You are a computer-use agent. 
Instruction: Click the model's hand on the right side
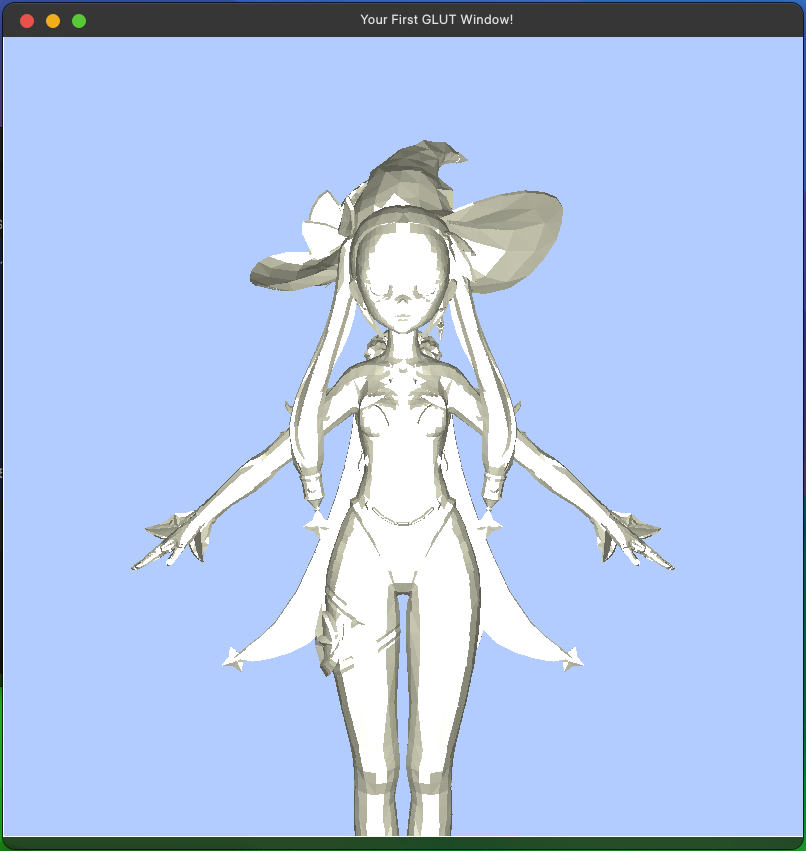[x=633, y=538]
